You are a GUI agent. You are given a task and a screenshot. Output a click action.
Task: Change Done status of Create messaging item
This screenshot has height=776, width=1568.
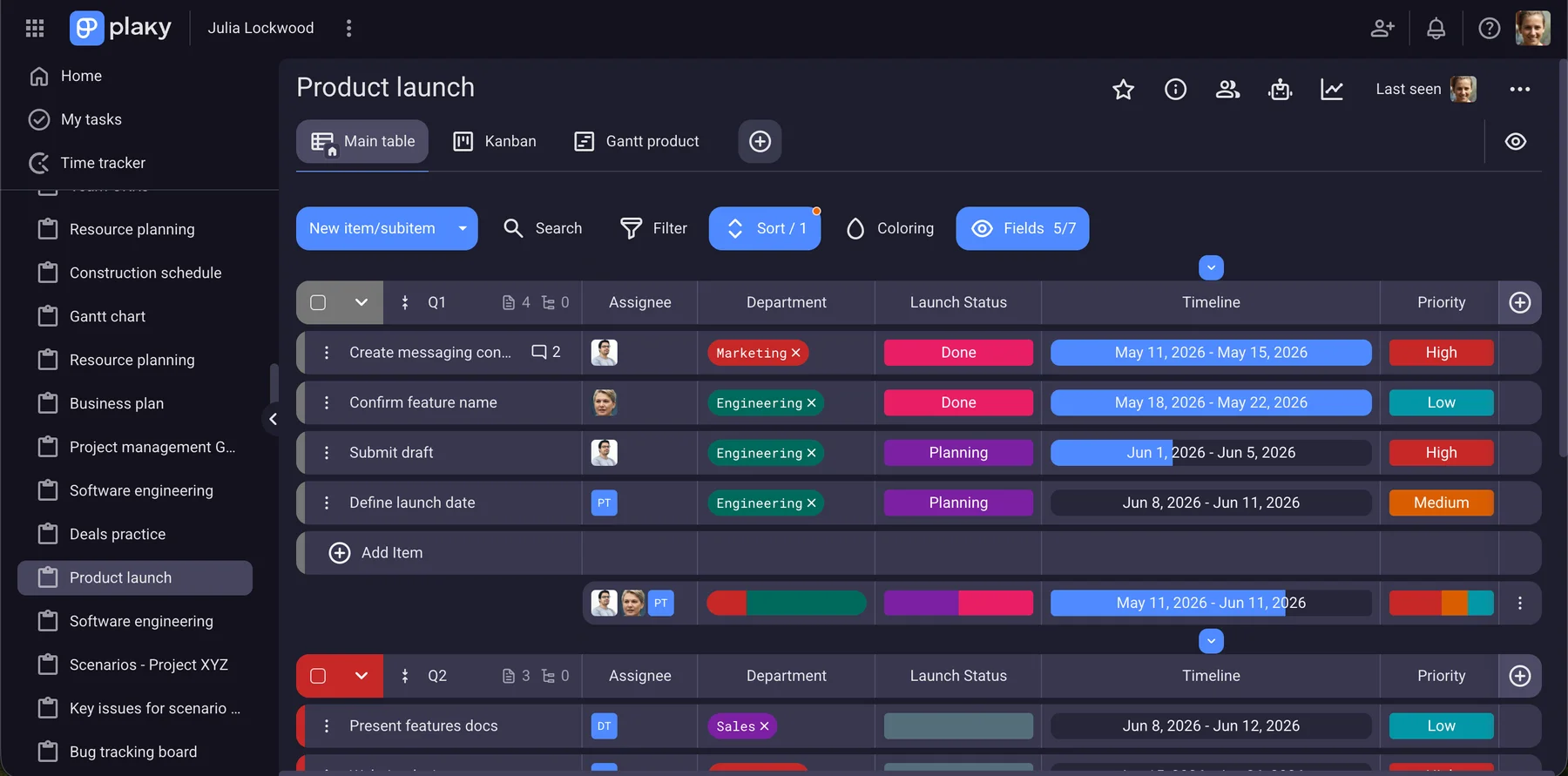click(x=958, y=353)
